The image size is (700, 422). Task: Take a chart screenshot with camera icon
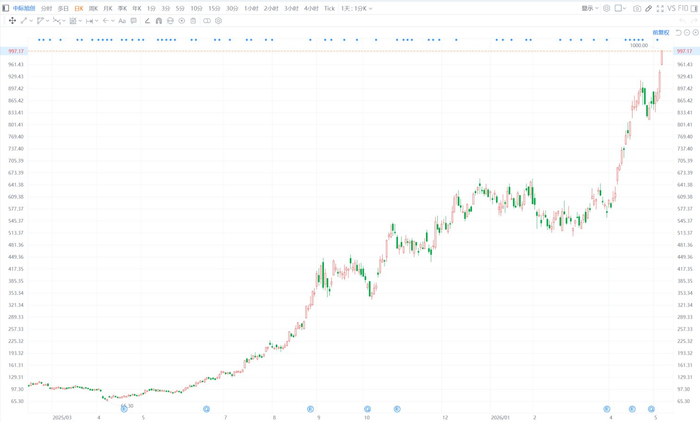coord(637,8)
